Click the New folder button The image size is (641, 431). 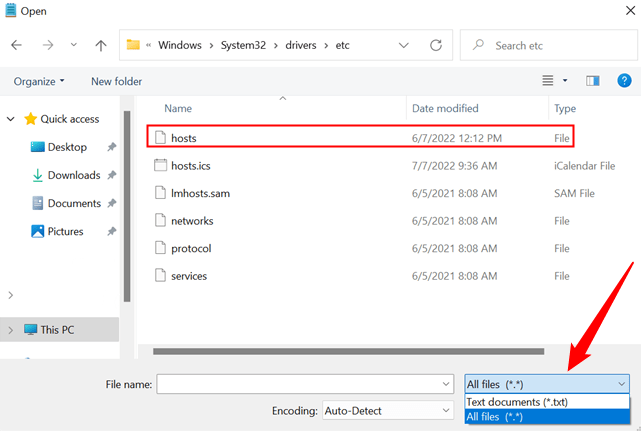pyautogui.click(x=116, y=81)
